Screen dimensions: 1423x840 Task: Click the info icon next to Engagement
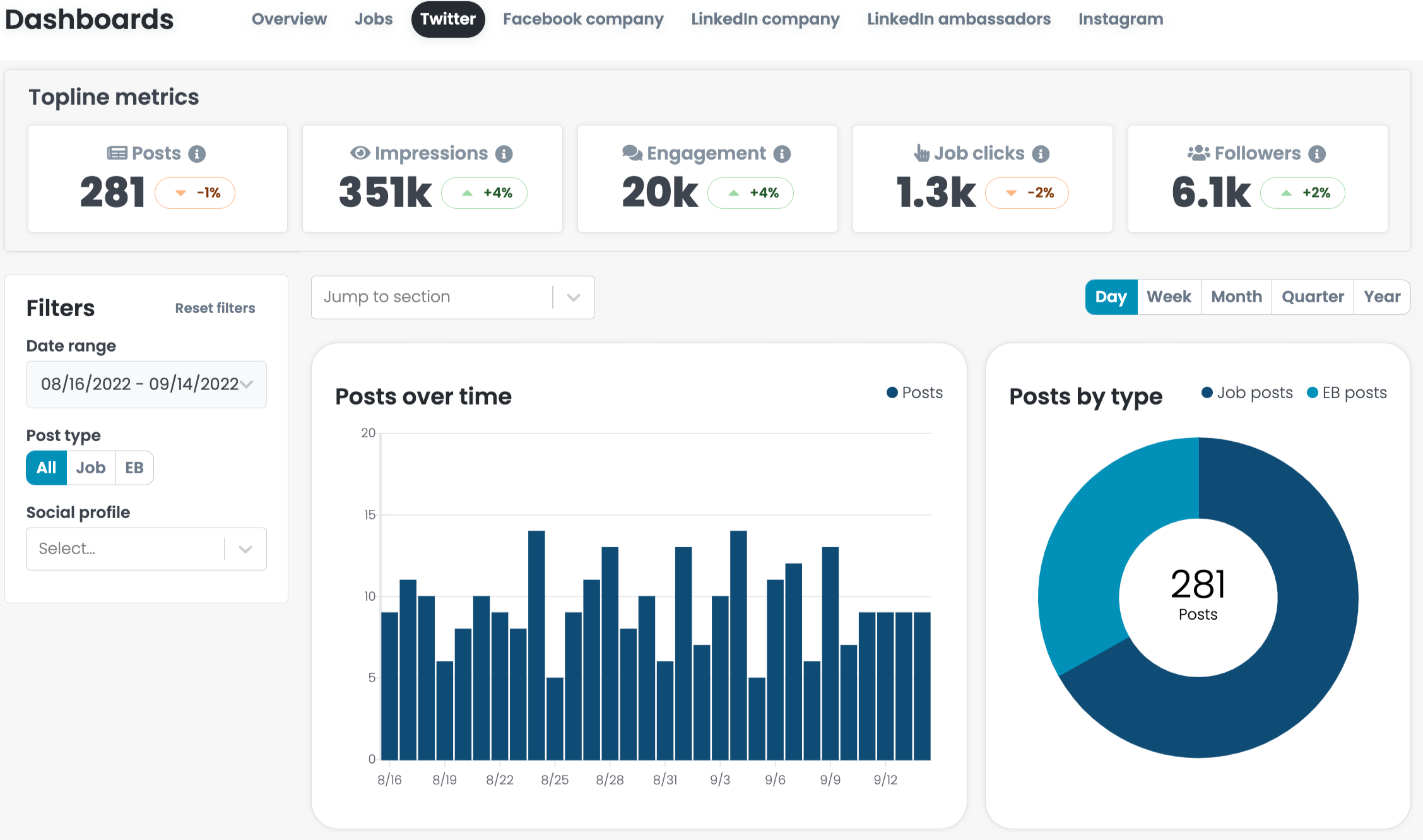(x=782, y=154)
